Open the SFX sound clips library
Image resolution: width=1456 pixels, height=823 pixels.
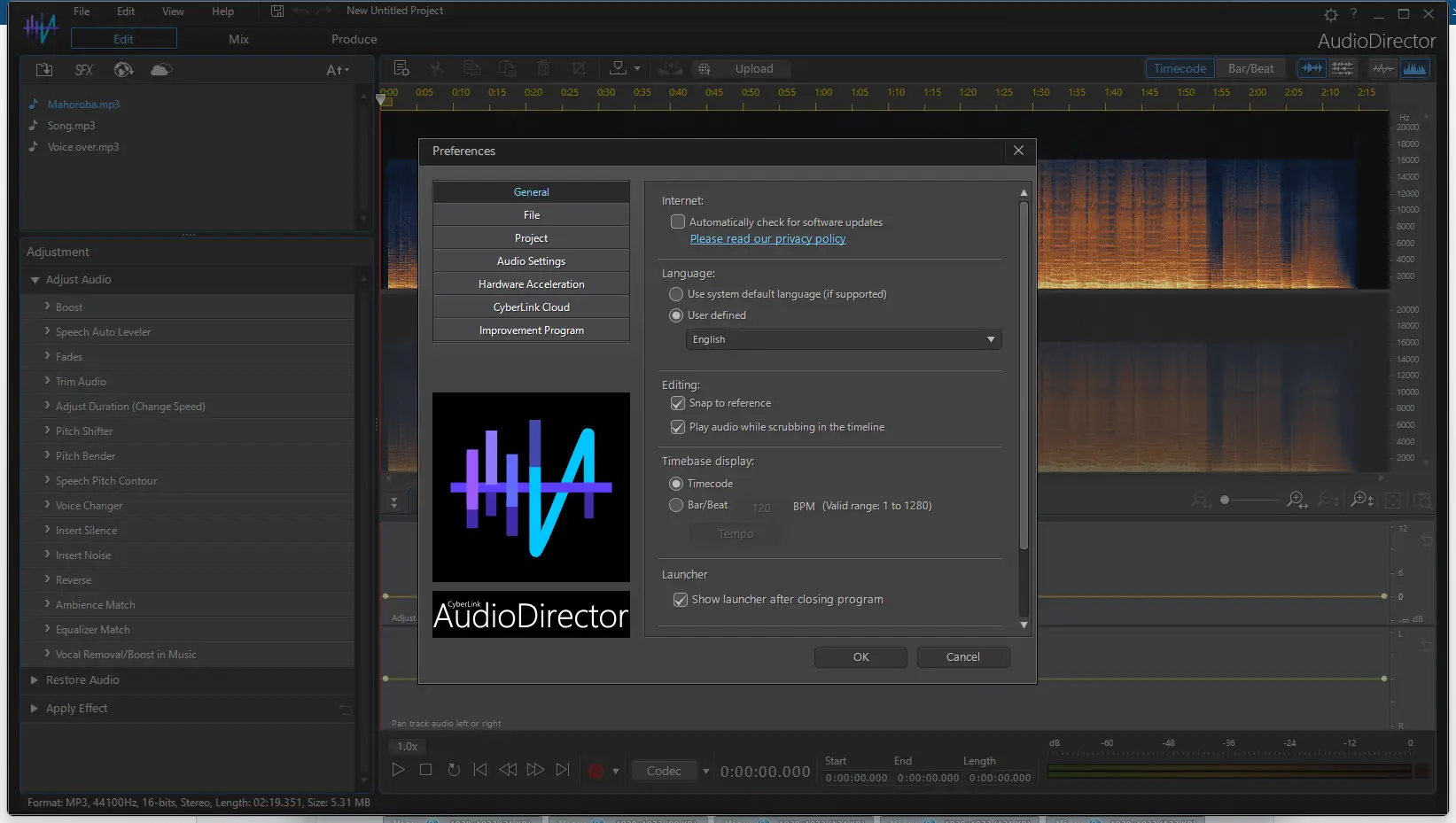point(84,69)
